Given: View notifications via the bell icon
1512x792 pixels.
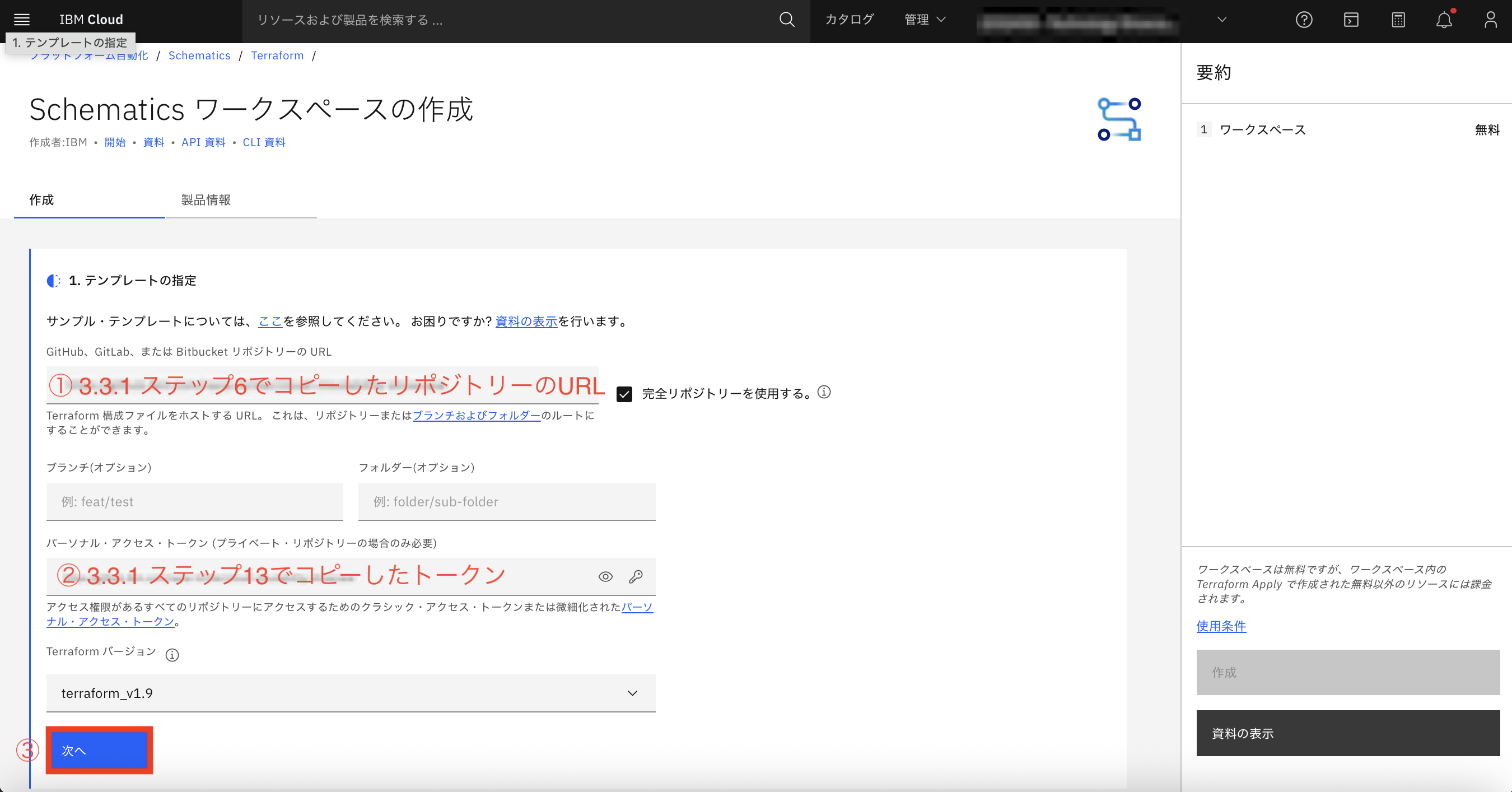Looking at the screenshot, I should tap(1444, 20).
